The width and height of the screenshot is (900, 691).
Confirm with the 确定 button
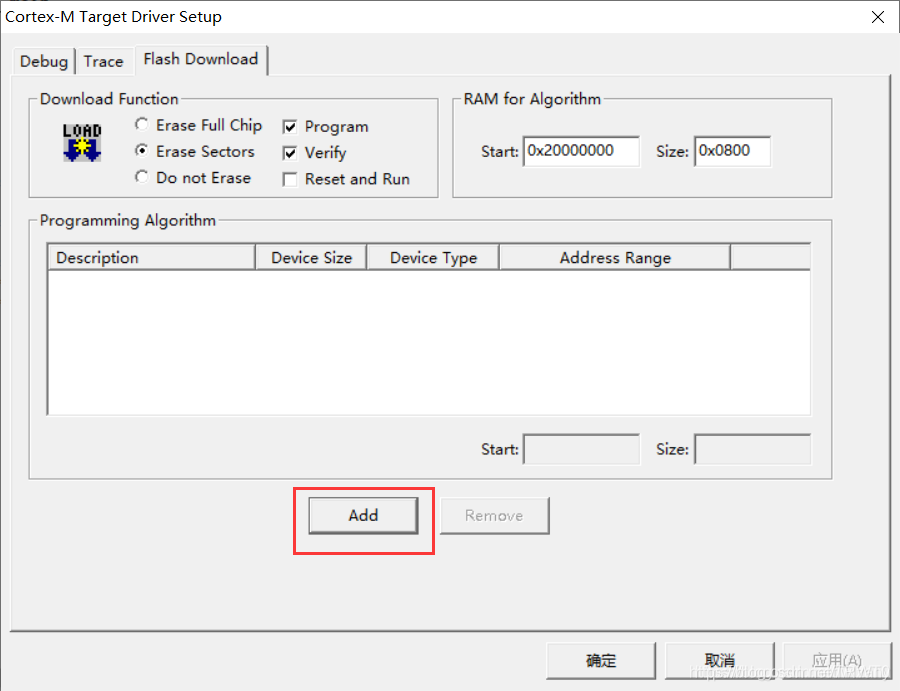(x=601, y=661)
